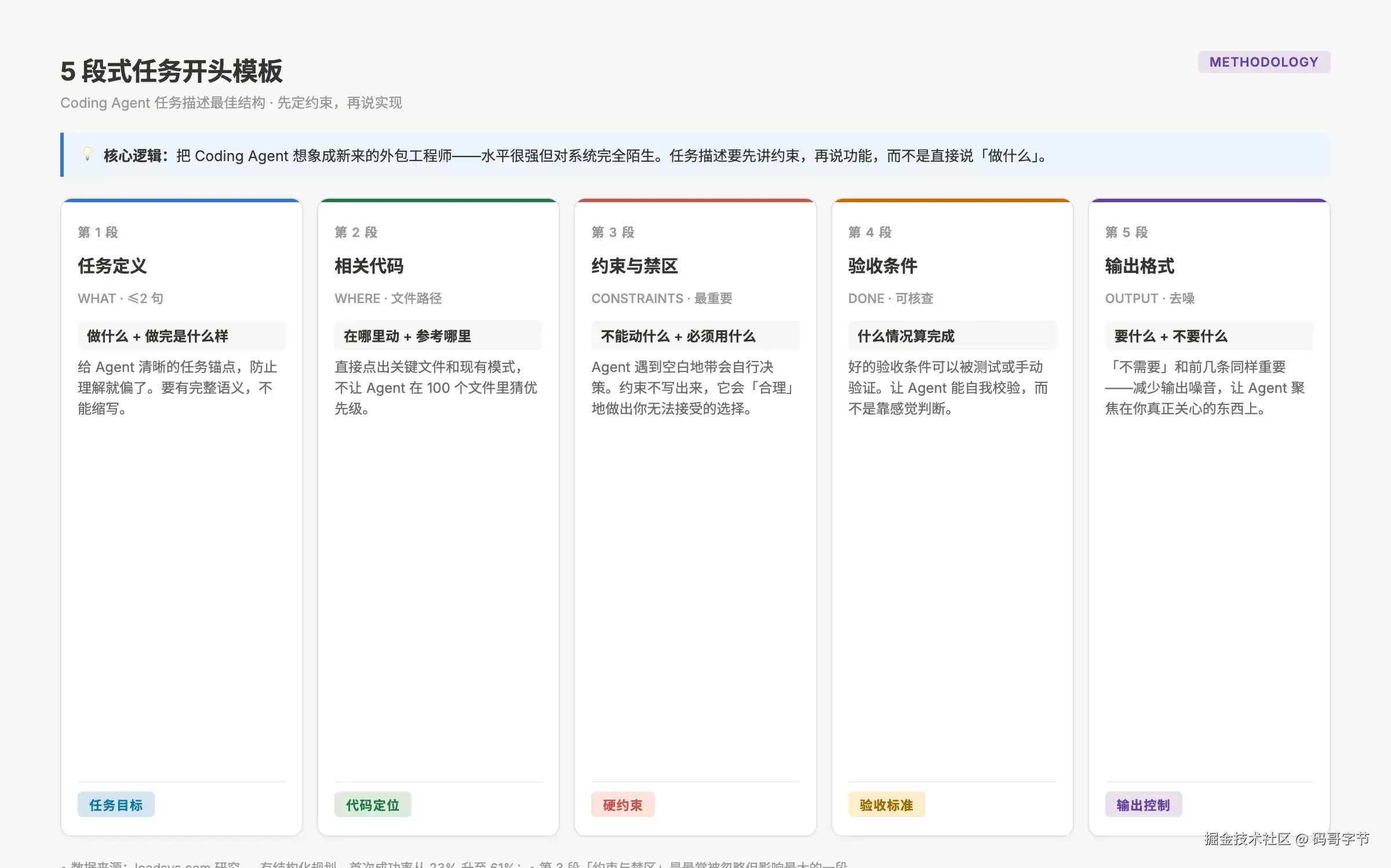Click the 第 3 段 label
The image size is (1391, 868).
click(613, 232)
